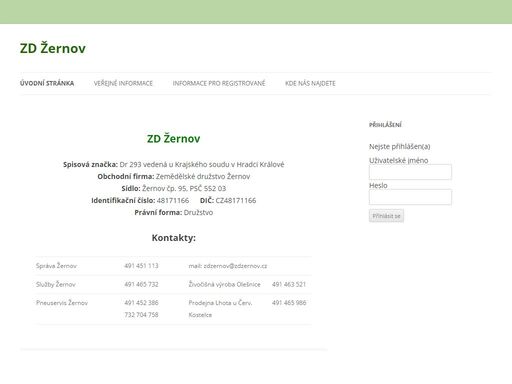This screenshot has height=384, width=512.
Task: Focus the Heslo password field
Action: tap(410, 197)
